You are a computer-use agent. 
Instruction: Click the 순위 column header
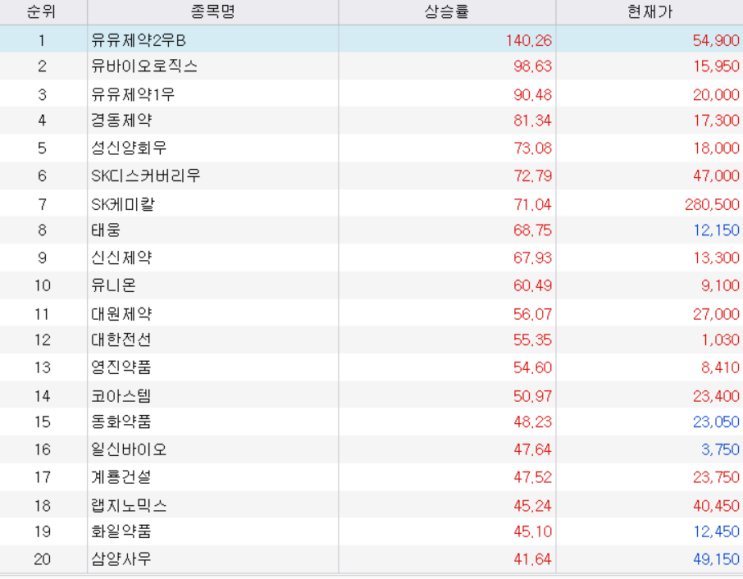[x=42, y=11]
